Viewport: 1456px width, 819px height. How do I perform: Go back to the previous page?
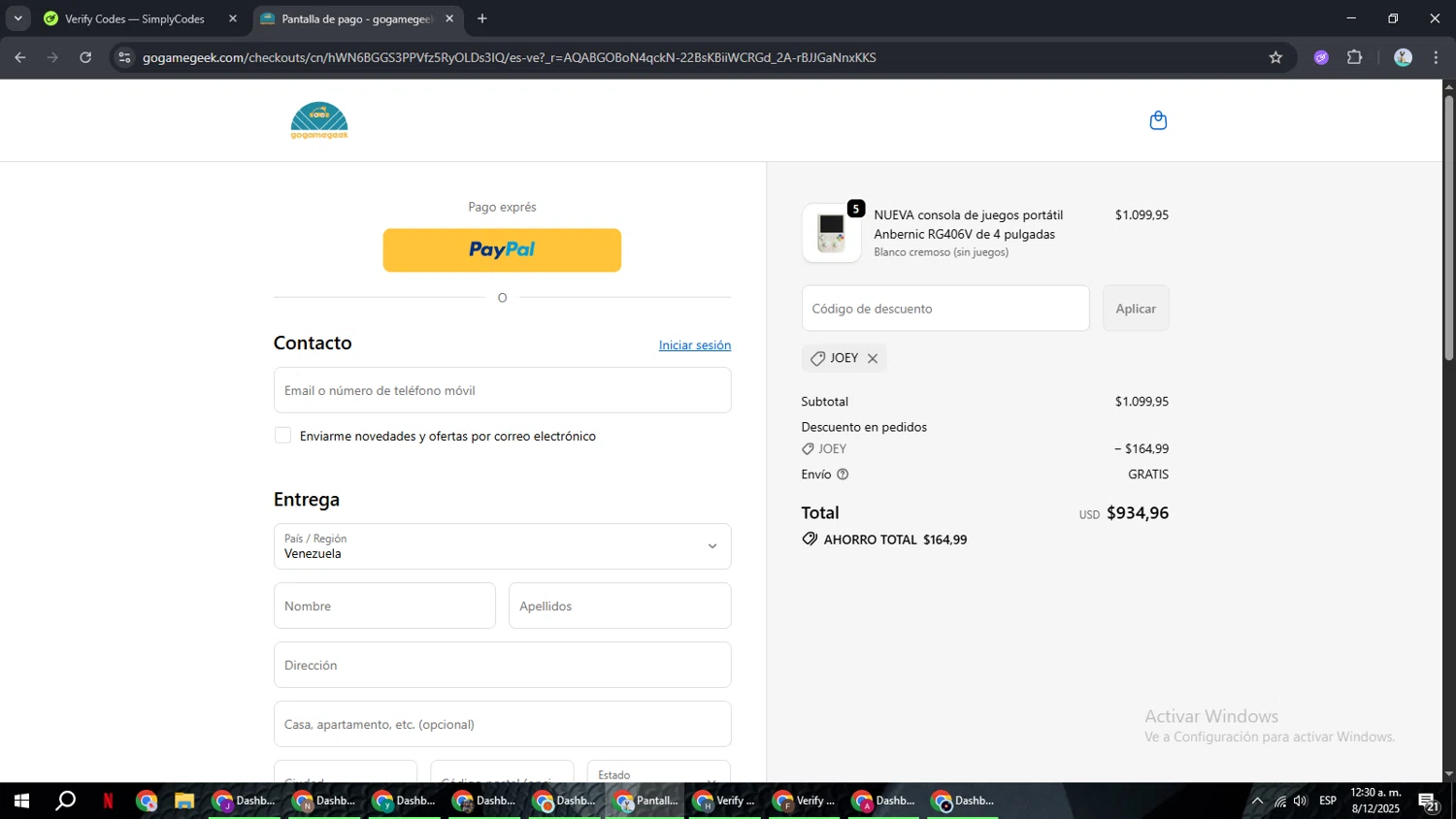coord(20,57)
